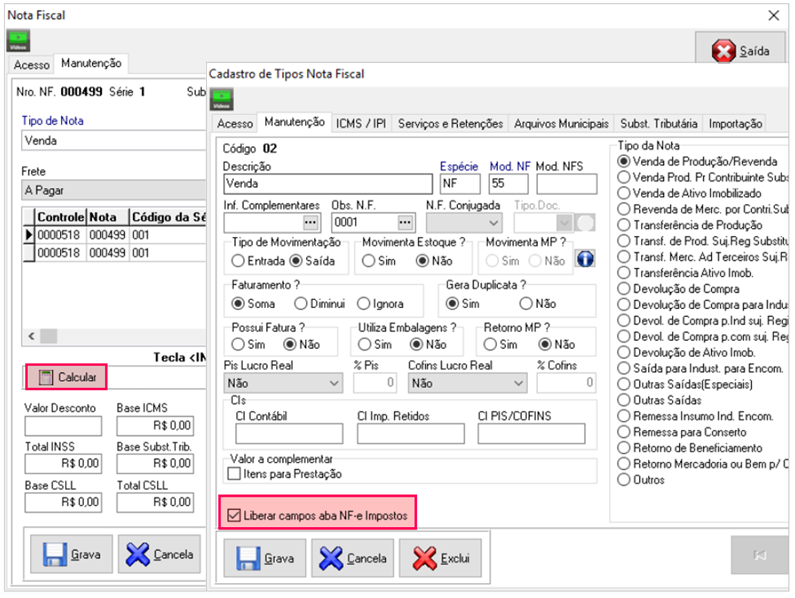Enable Itens para Prestação checkbox
The width and height of the screenshot is (795, 598).
pos(236,474)
